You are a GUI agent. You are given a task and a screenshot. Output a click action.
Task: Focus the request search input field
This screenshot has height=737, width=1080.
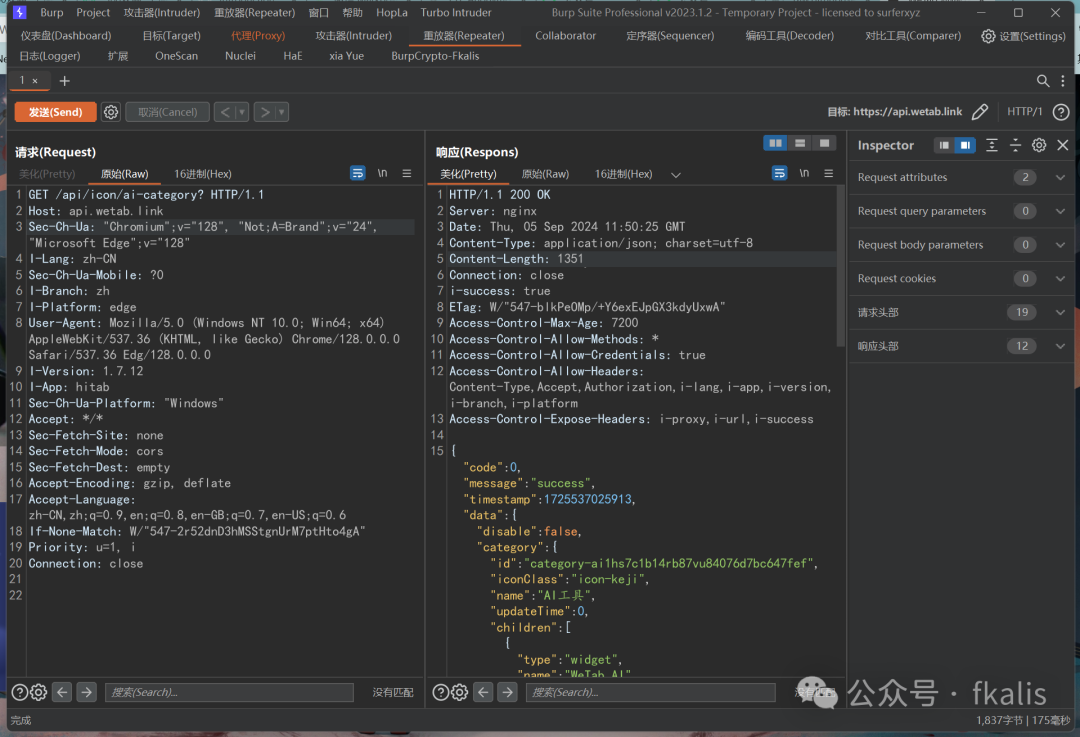tap(229, 692)
